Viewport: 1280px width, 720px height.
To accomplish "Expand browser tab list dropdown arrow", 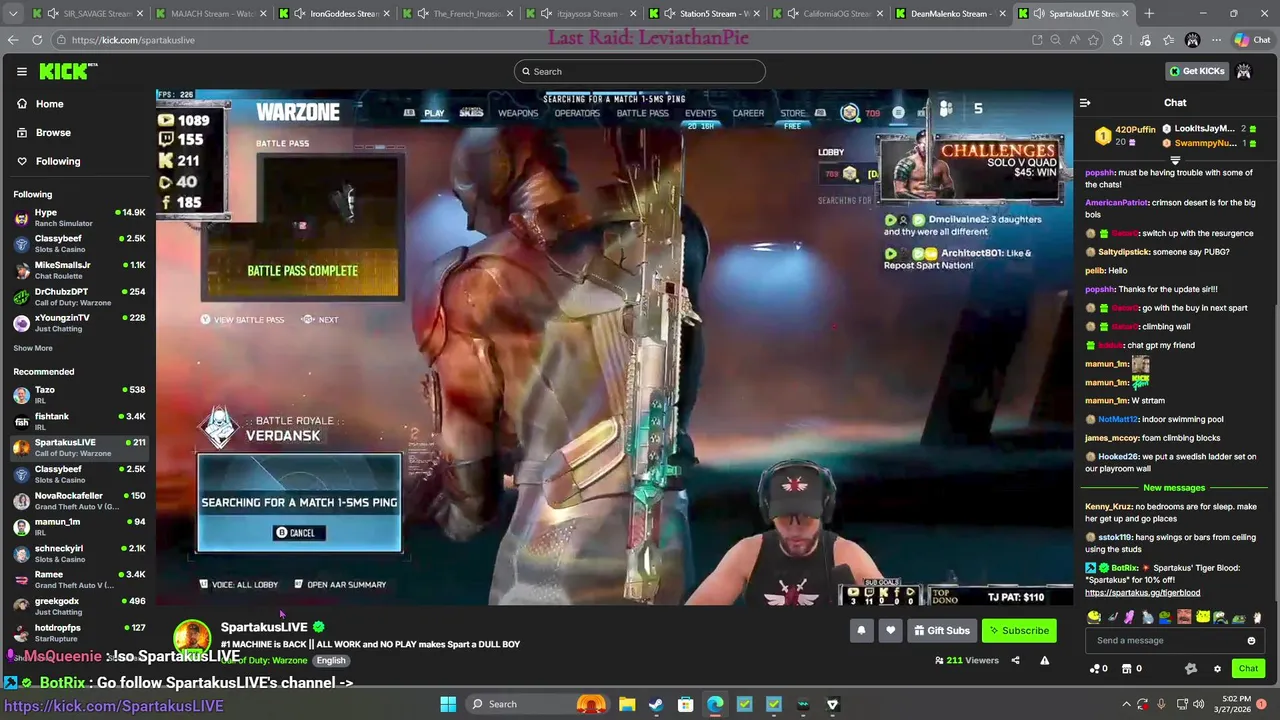I will tap(11, 14).
